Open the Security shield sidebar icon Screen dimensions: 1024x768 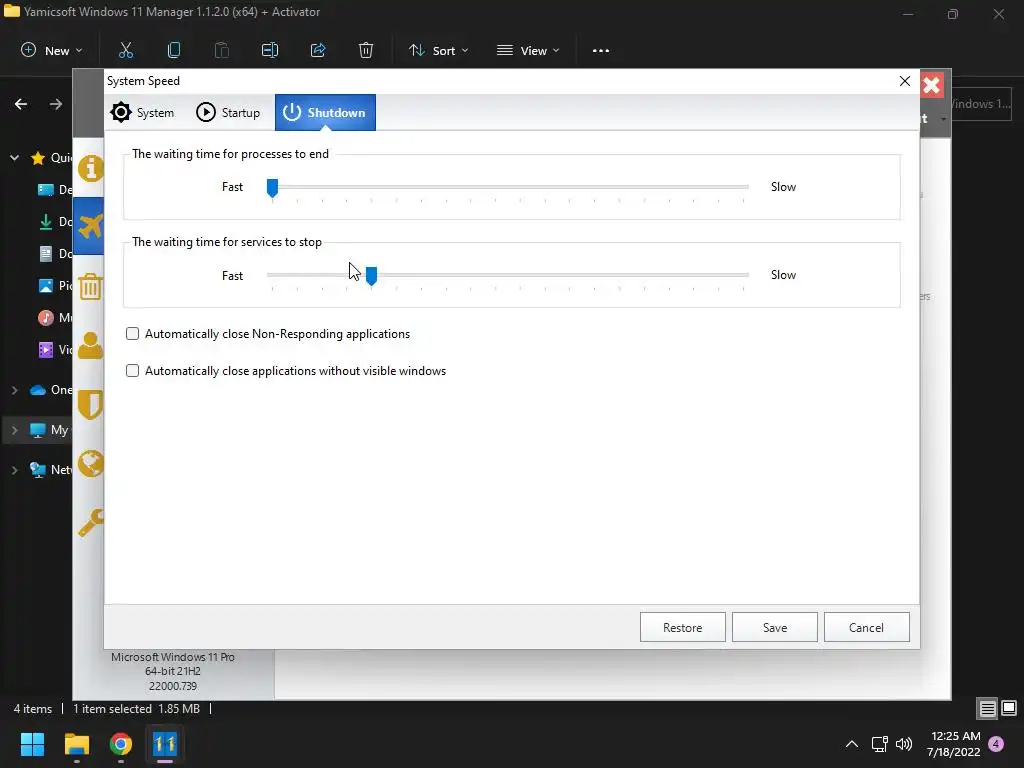pyautogui.click(x=90, y=405)
